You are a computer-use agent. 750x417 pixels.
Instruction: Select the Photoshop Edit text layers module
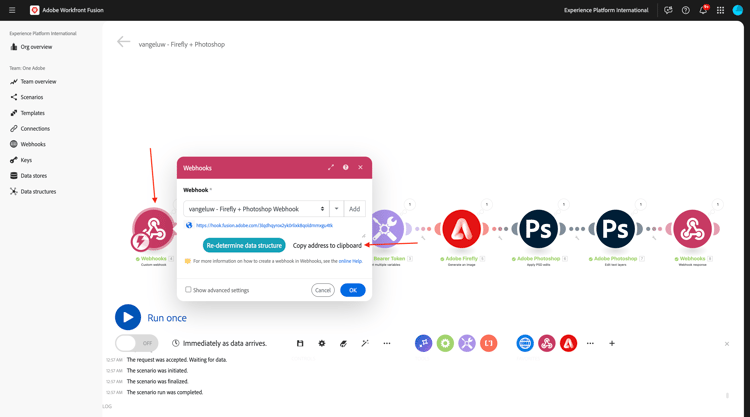pos(615,229)
